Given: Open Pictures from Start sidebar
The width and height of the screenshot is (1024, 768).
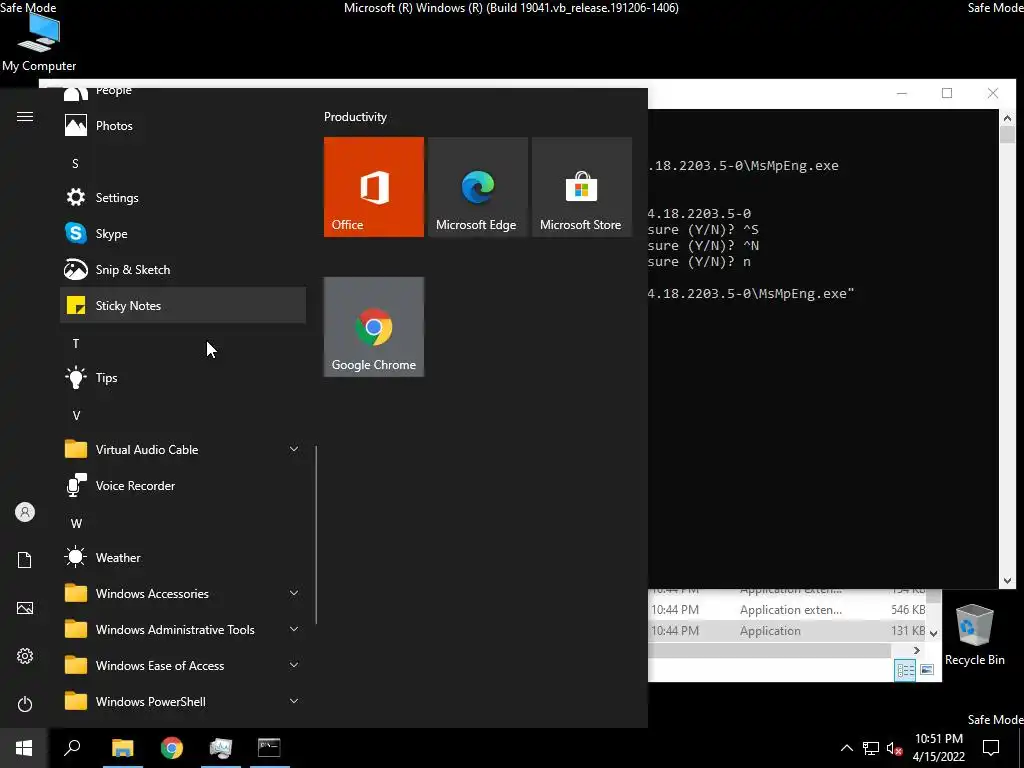Looking at the screenshot, I should (25, 608).
